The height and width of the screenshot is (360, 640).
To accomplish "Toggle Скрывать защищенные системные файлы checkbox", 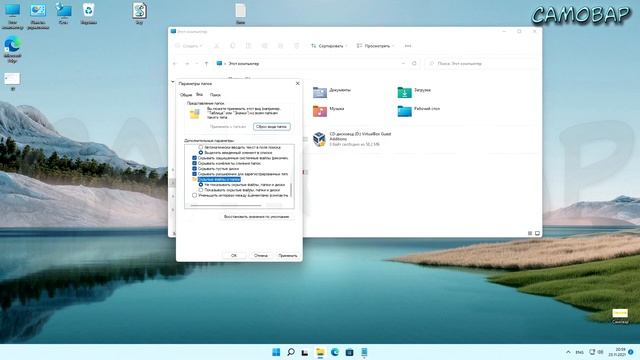I will click(x=194, y=158).
